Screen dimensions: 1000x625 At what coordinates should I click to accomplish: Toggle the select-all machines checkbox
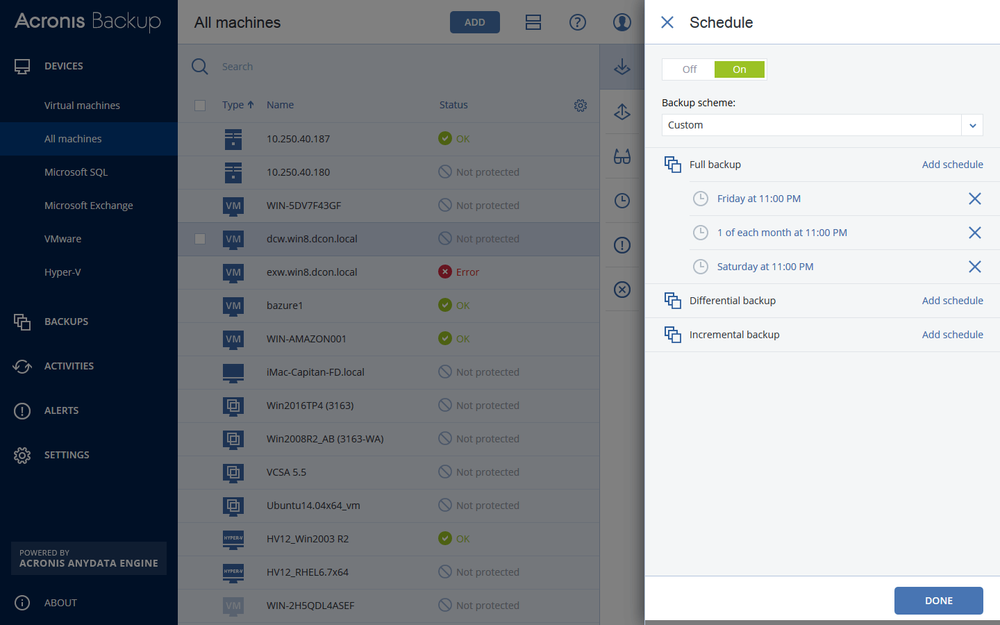coord(200,105)
